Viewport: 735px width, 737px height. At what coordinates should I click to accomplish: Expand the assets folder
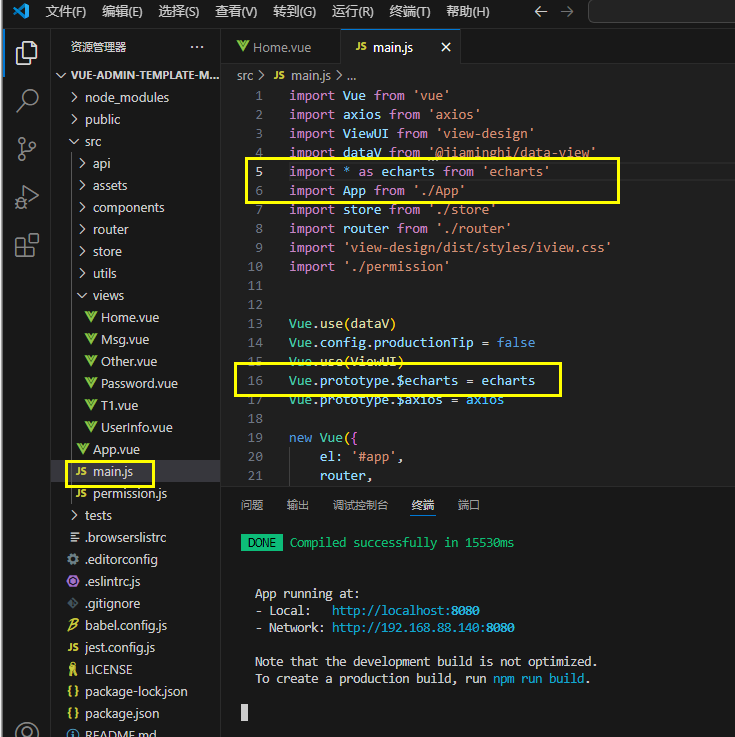point(136,186)
